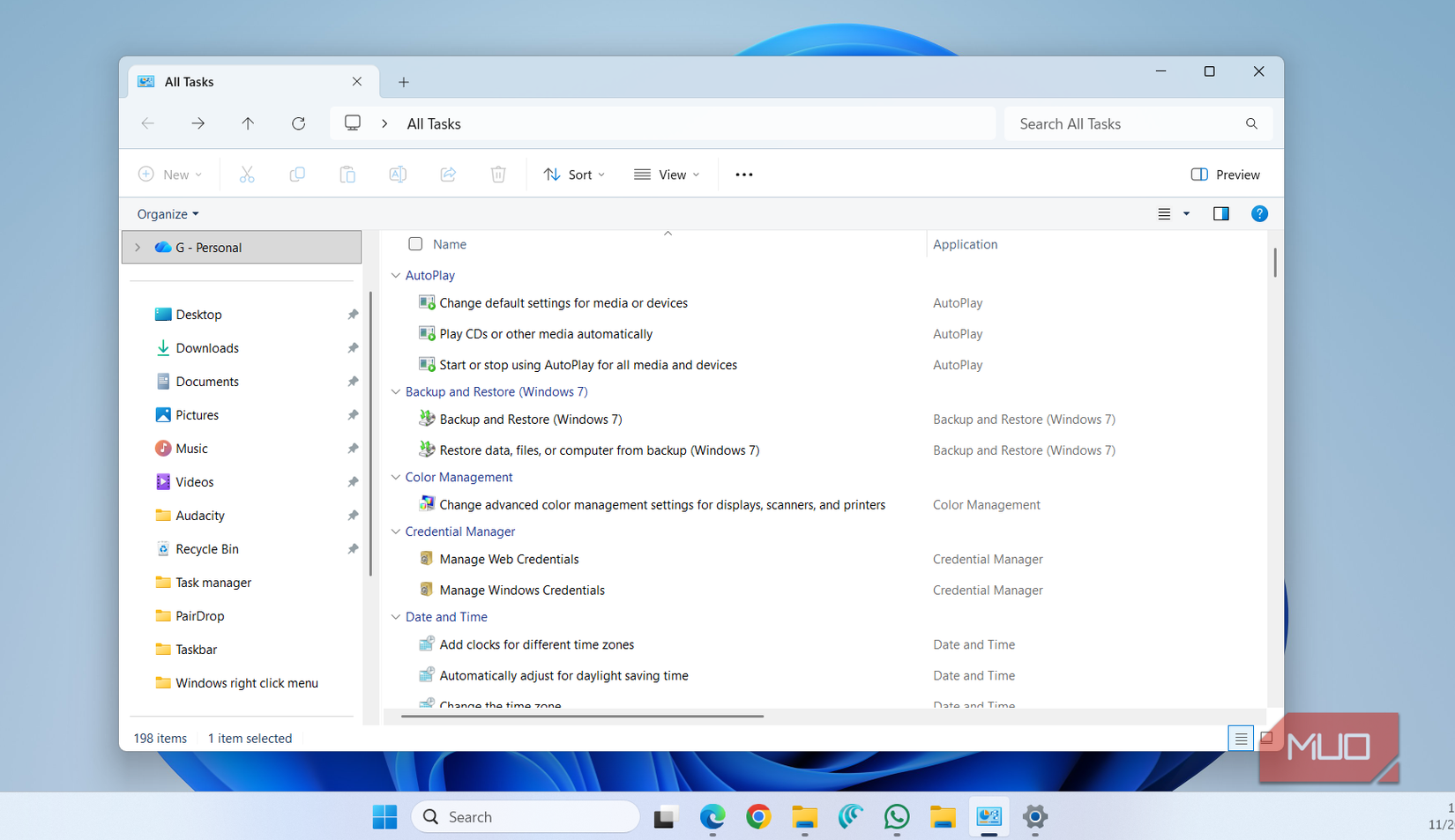Unpin Downloads from Quick access
This screenshot has width=1455, height=840.
(x=352, y=347)
